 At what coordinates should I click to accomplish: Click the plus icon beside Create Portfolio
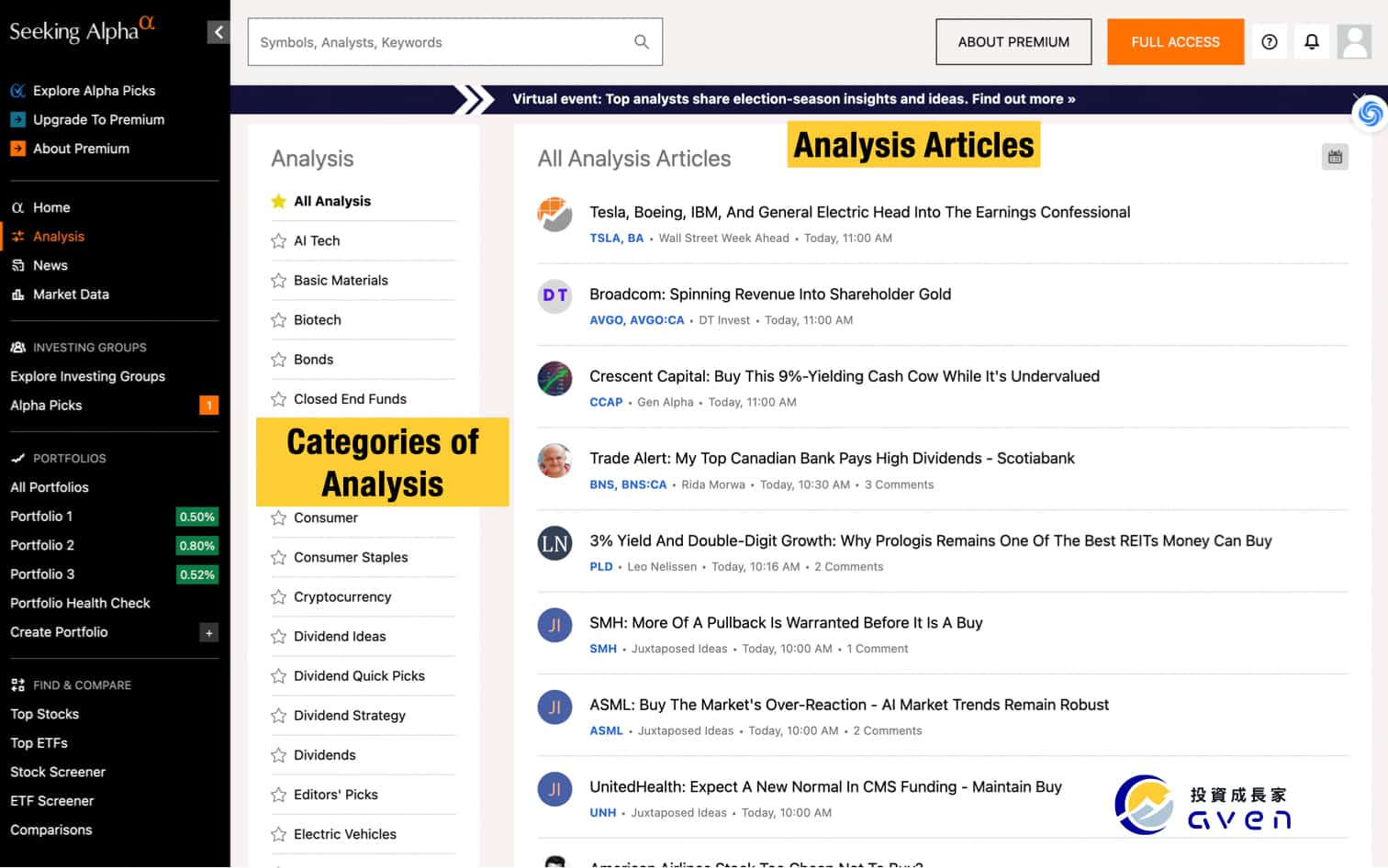pos(209,632)
